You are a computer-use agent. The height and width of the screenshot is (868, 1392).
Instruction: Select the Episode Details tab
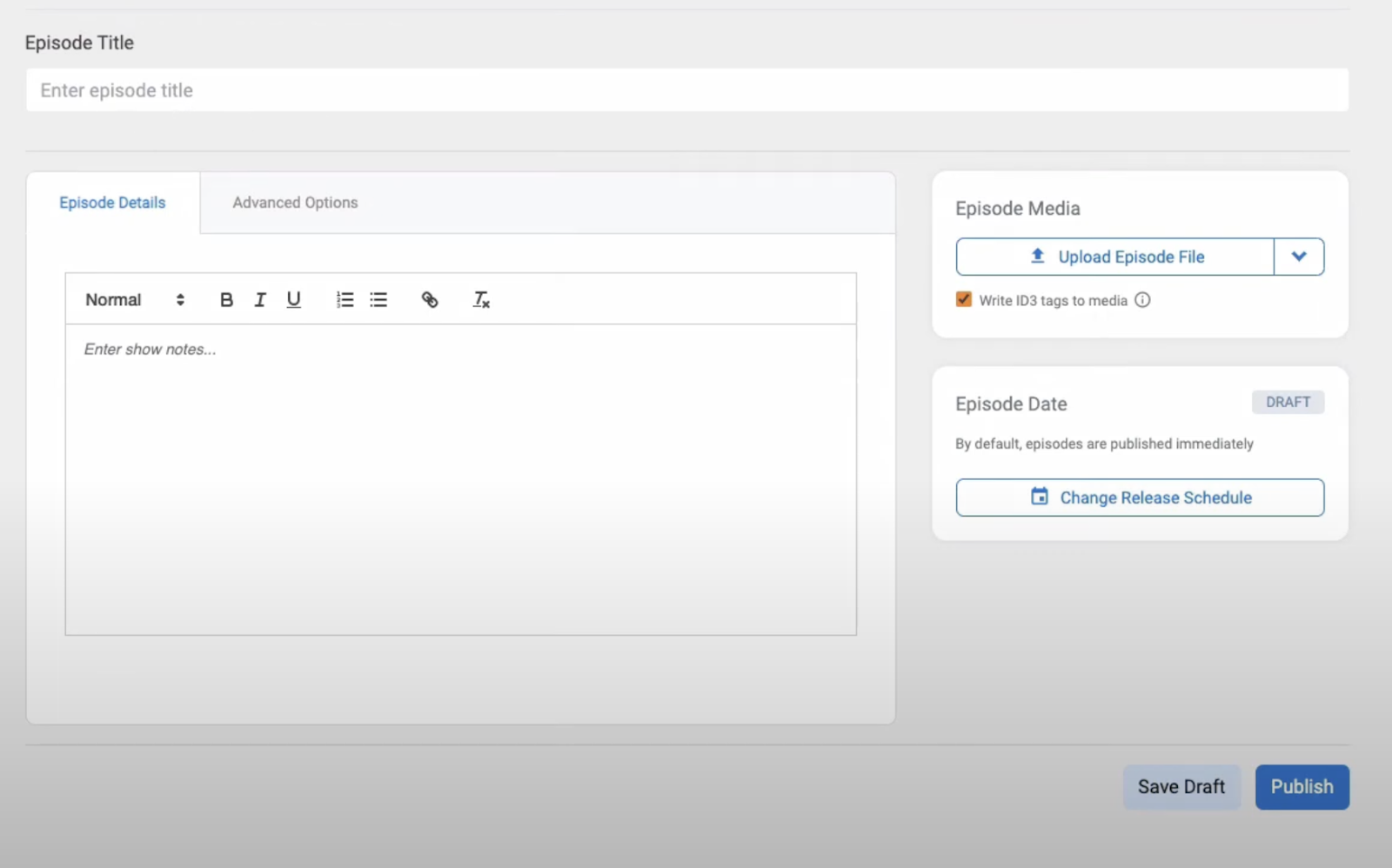(x=112, y=203)
